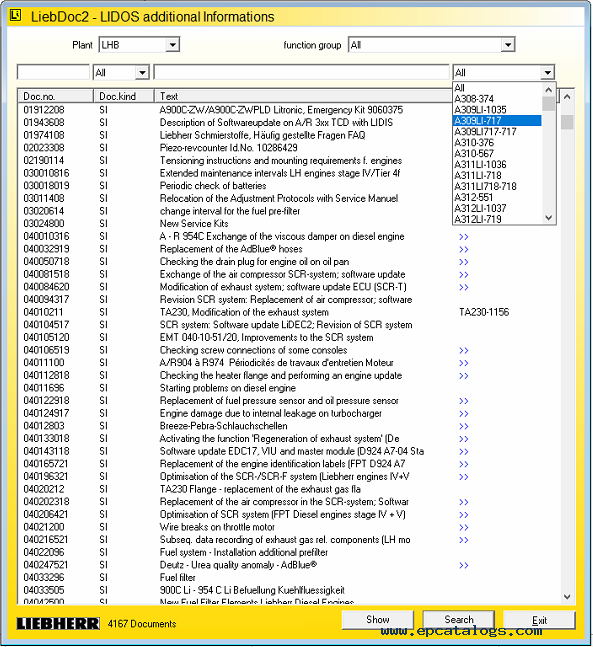Select A312-551 from the dropdown list
This screenshot has height=647, width=593.
click(x=497, y=197)
